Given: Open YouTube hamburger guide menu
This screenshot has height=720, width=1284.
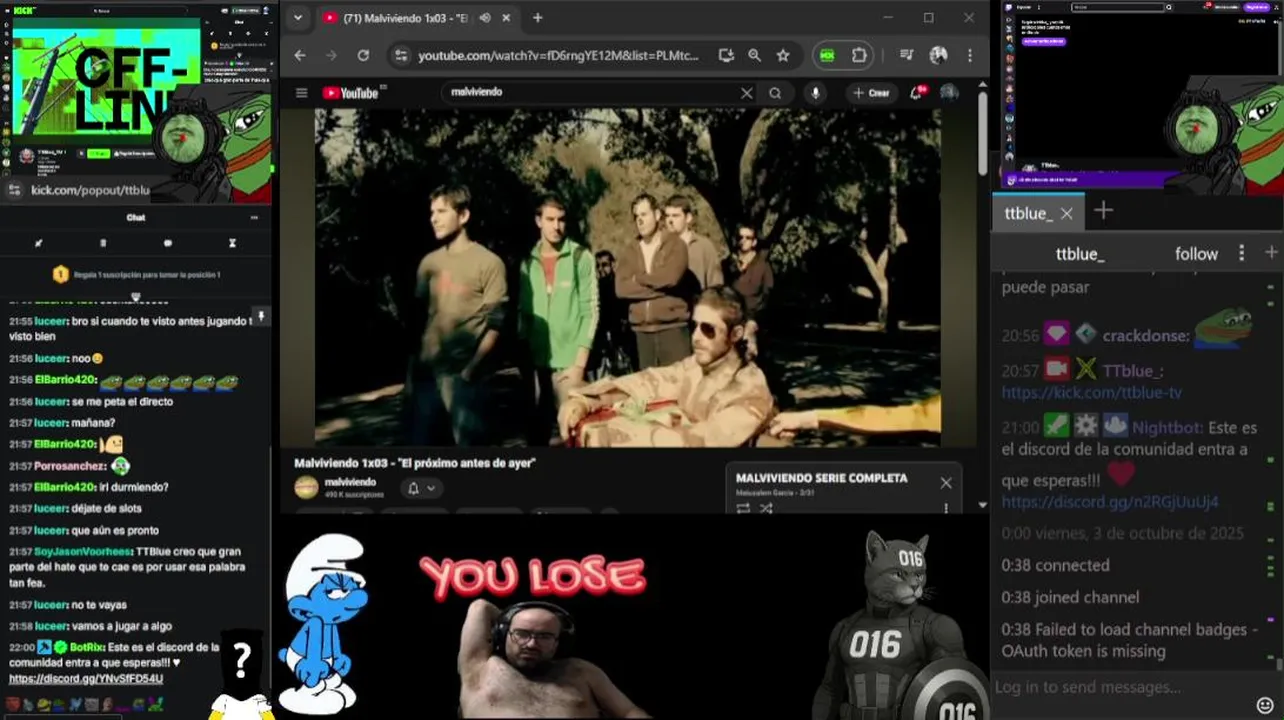Looking at the screenshot, I should point(301,93).
